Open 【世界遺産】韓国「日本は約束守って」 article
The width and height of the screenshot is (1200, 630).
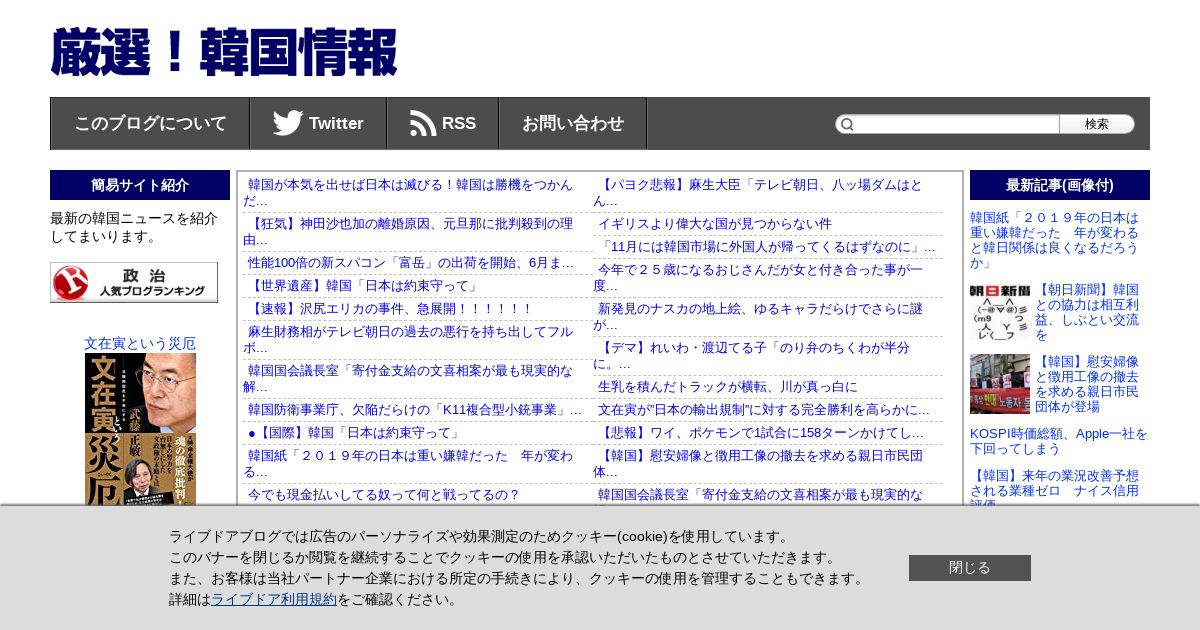(365, 286)
